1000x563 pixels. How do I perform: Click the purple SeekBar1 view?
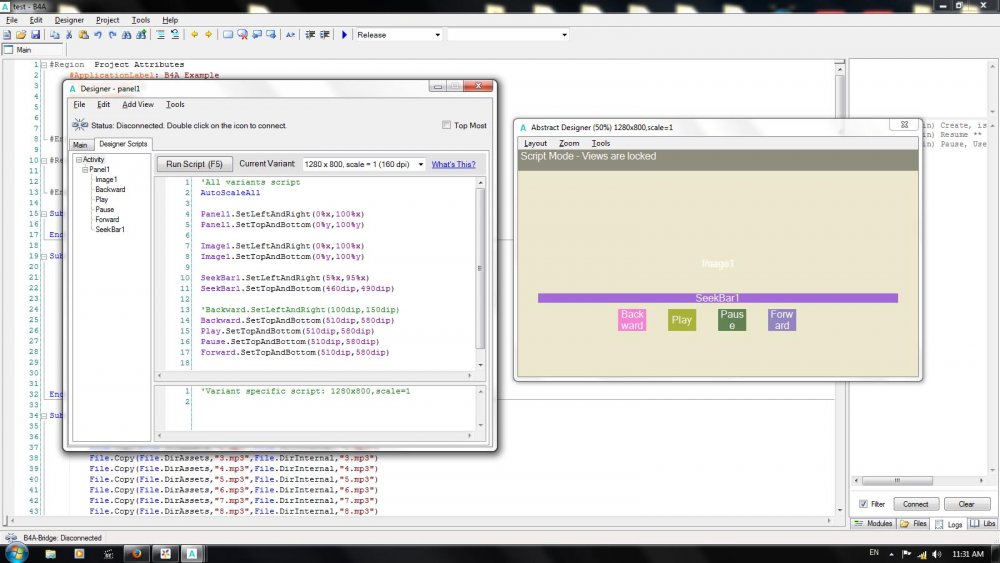point(717,298)
